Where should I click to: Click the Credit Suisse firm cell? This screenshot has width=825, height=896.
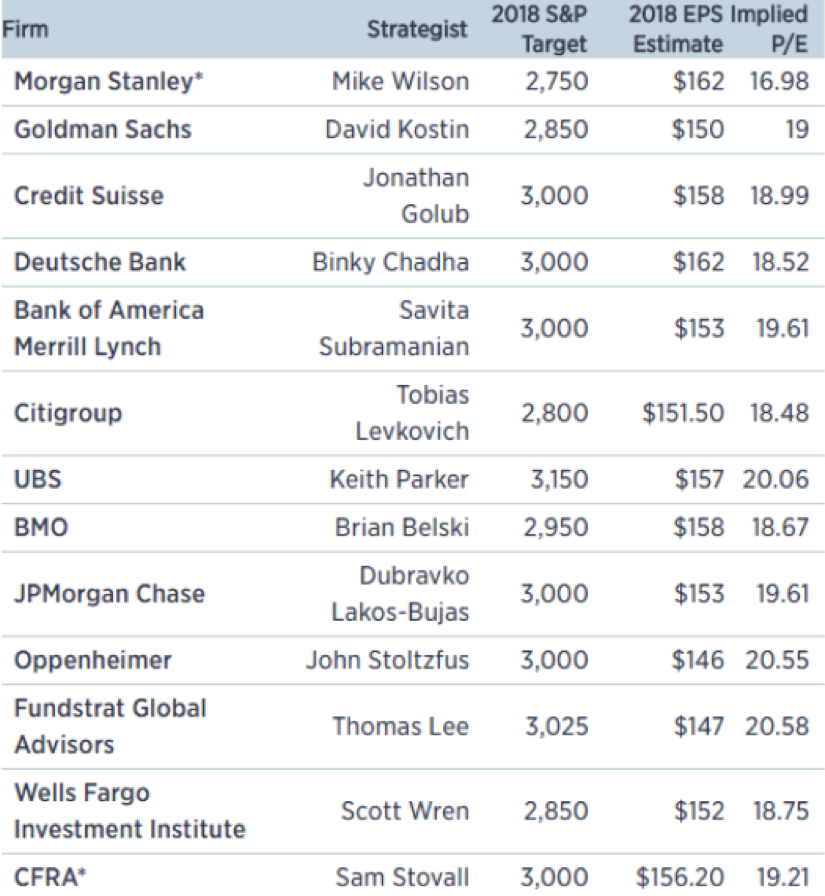coord(88,195)
